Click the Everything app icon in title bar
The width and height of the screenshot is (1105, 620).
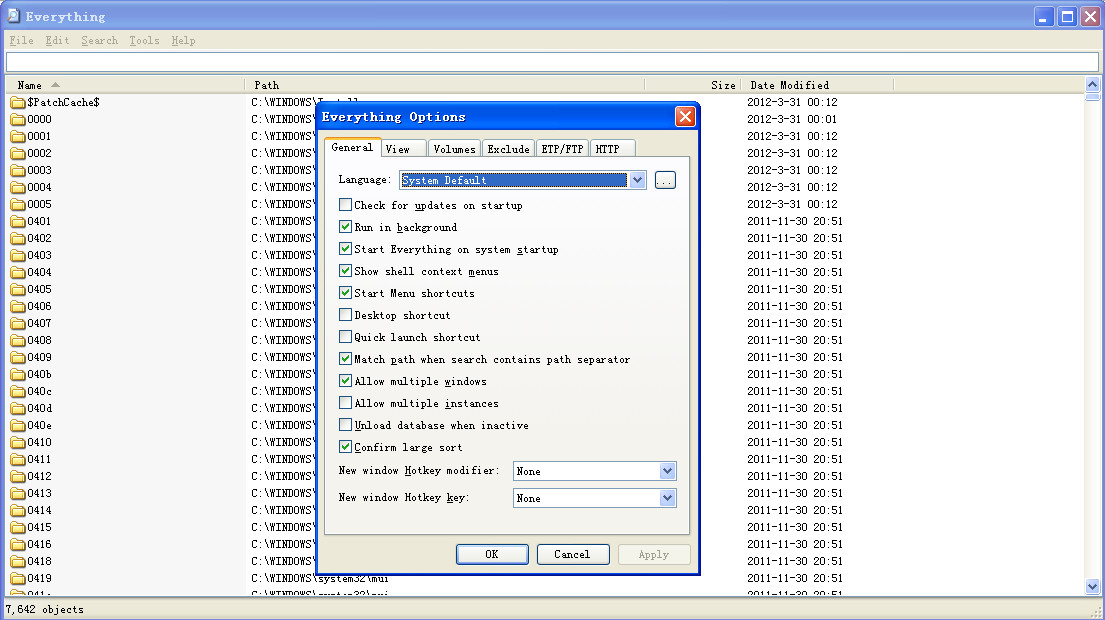coord(13,16)
